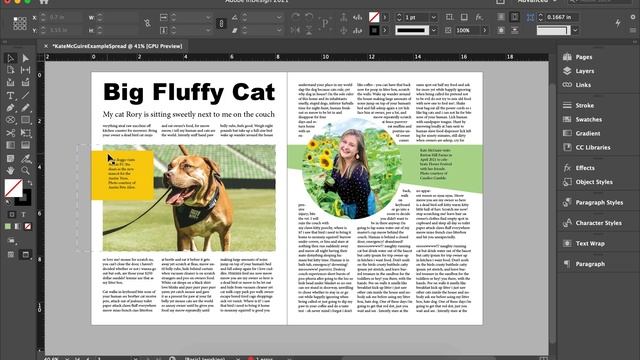
Task: Click the reference point locator grid
Action: pyautogui.click(x=20, y=23)
